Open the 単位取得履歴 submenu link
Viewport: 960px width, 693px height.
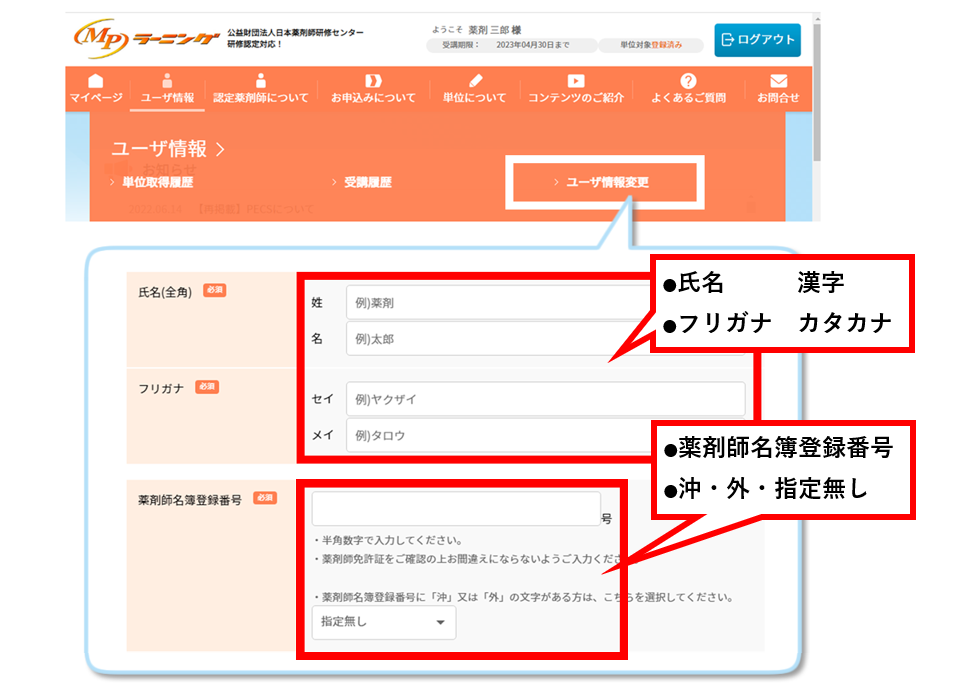(157, 183)
